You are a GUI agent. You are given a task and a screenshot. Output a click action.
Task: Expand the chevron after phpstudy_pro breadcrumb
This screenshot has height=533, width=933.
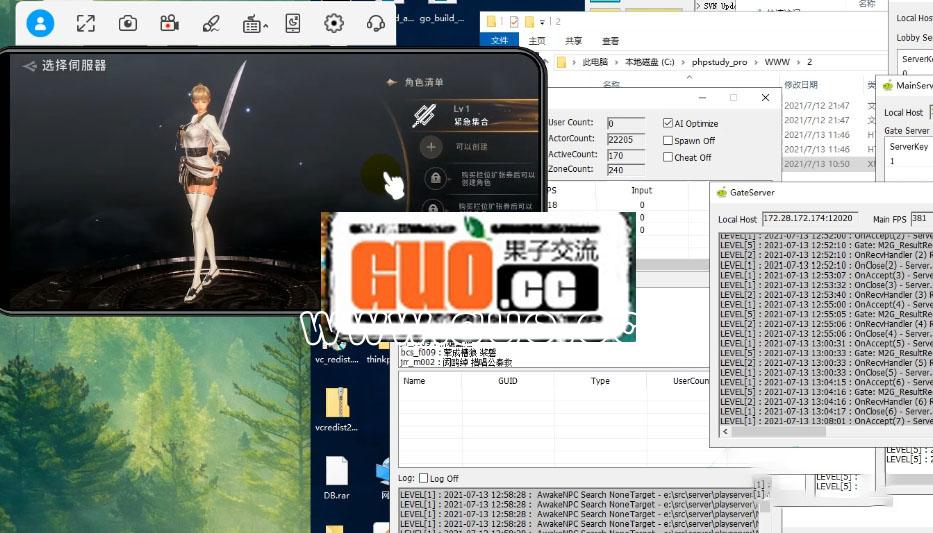756,62
